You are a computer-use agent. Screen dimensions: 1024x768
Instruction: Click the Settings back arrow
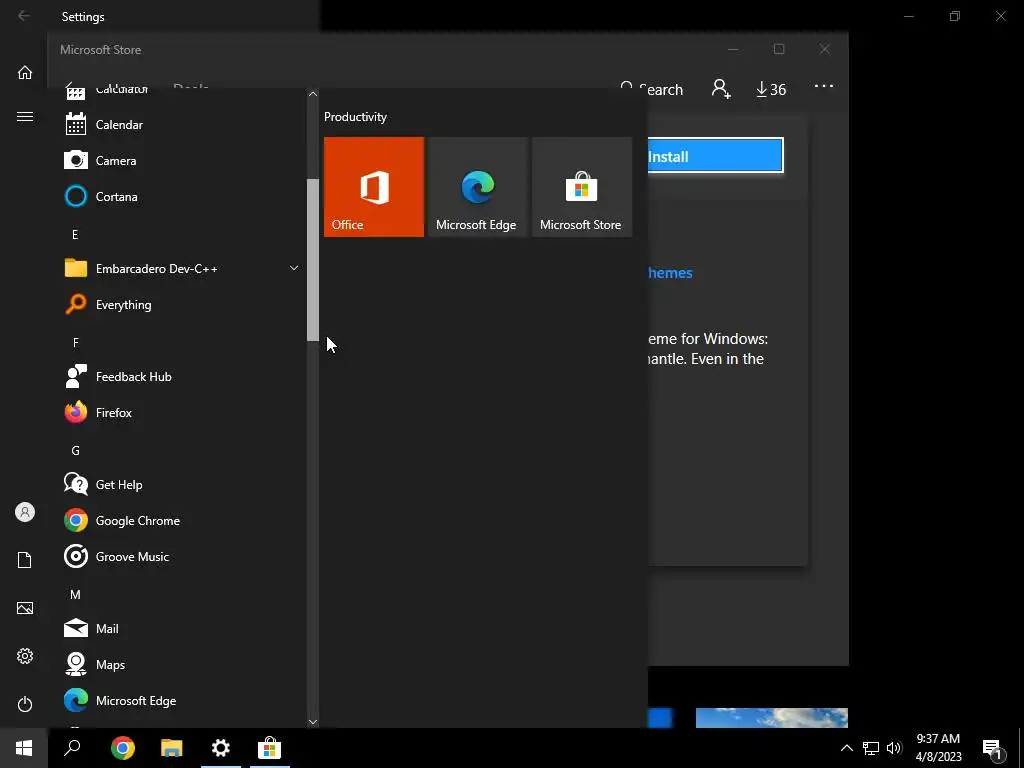click(x=24, y=16)
